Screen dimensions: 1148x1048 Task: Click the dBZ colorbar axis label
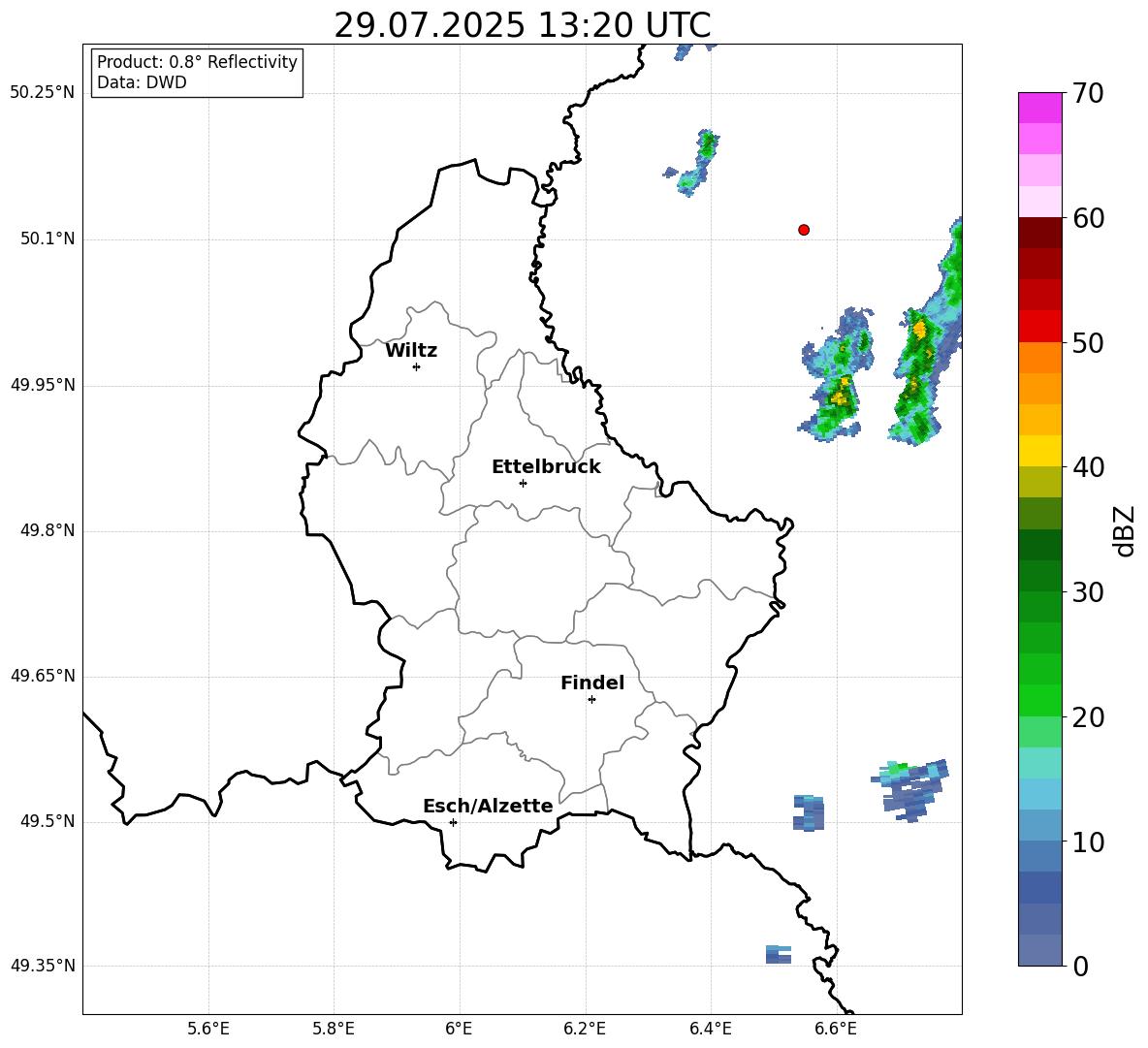(1124, 530)
